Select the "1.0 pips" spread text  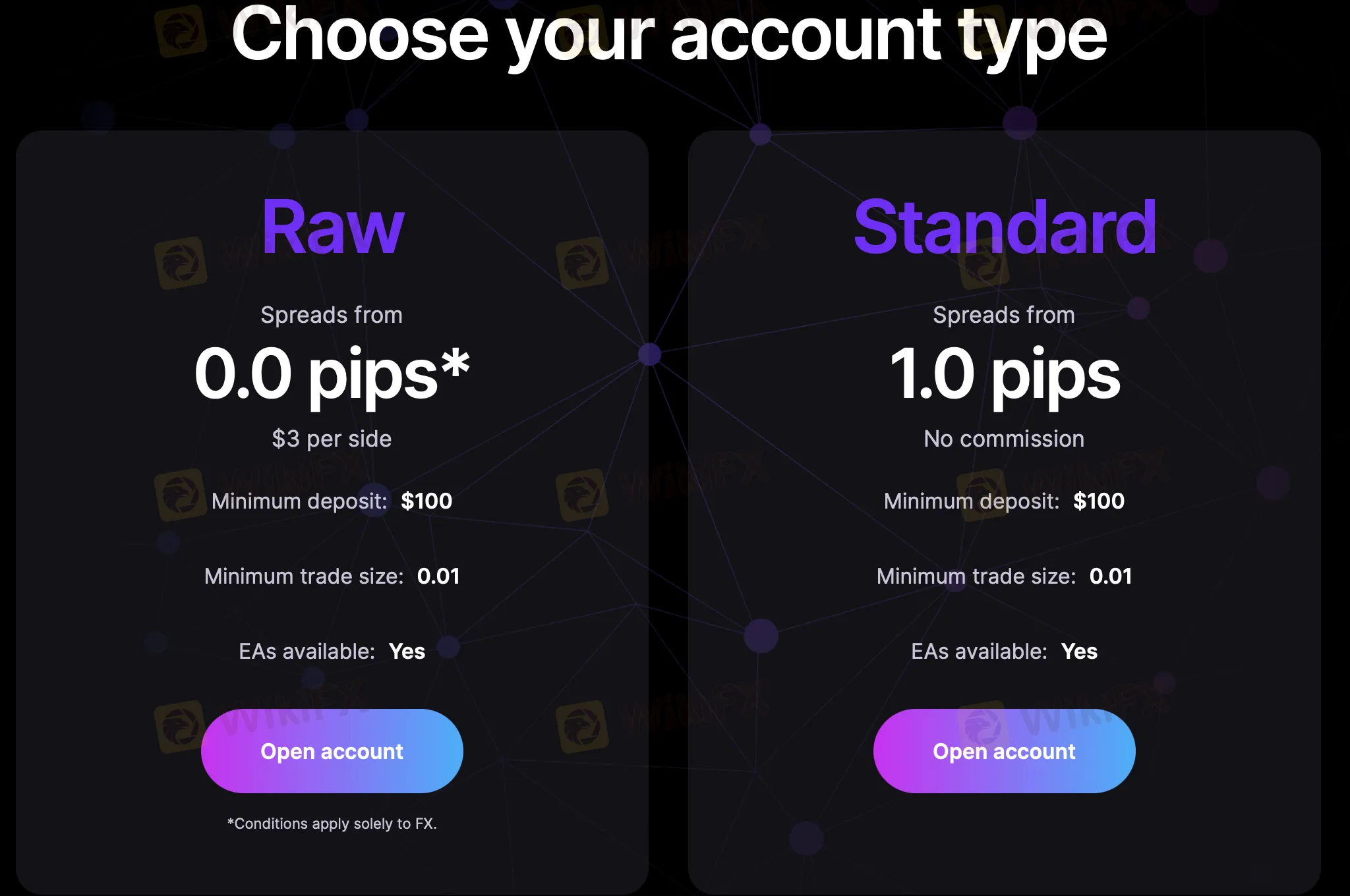(x=1005, y=374)
